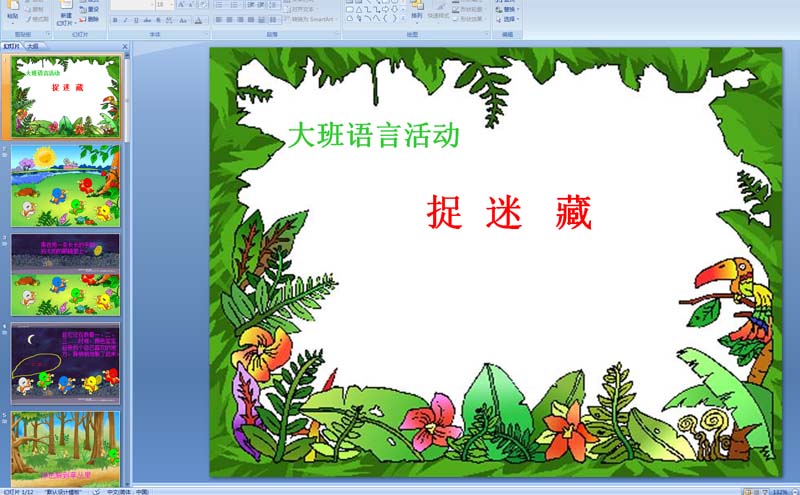This screenshot has width=800, height=495.
Task: Select slide 2 thumbnail with sun and birds
Action: point(66,186)
